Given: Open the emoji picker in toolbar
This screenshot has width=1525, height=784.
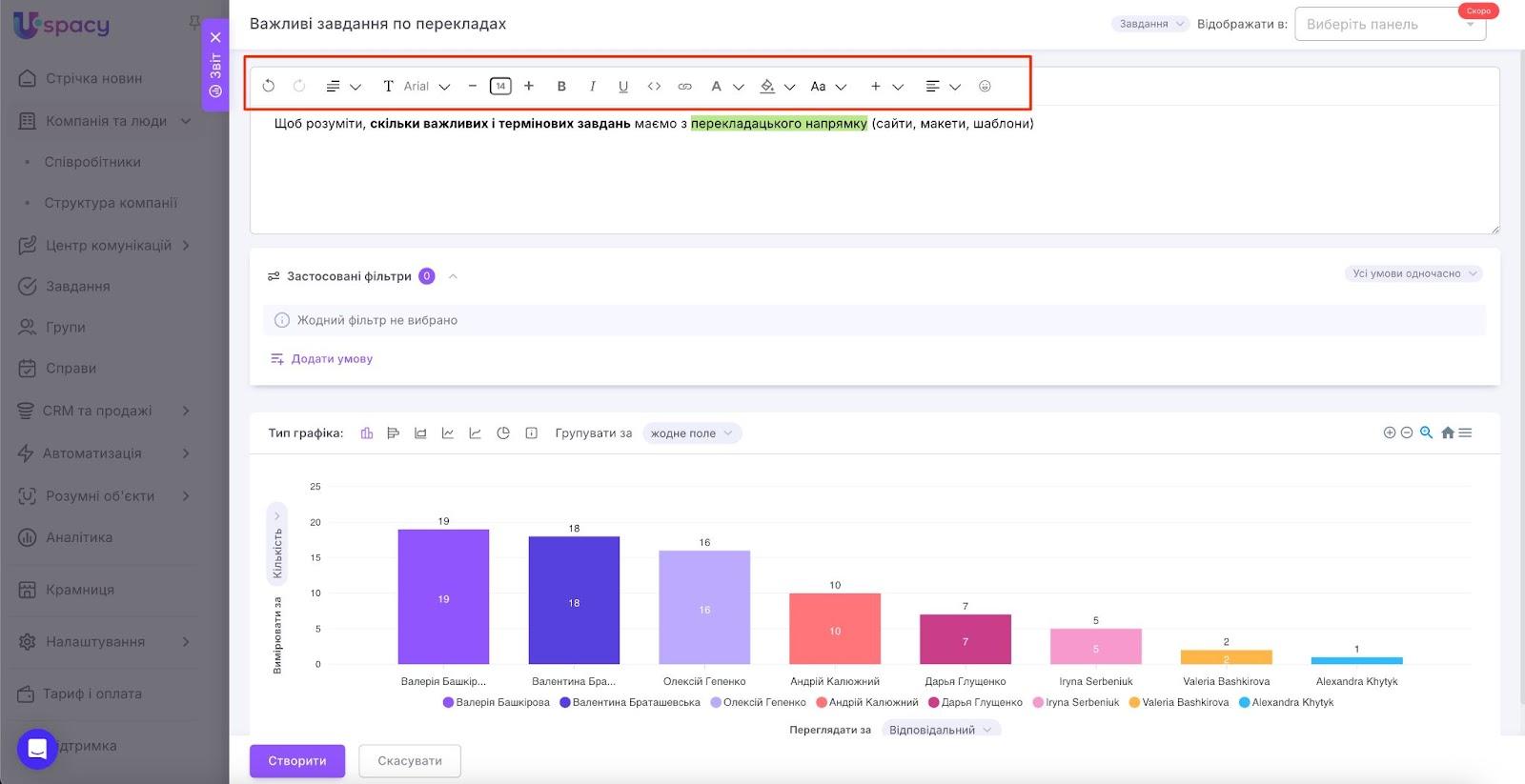Looking at the screenshot, I should (x=985, y=86).
